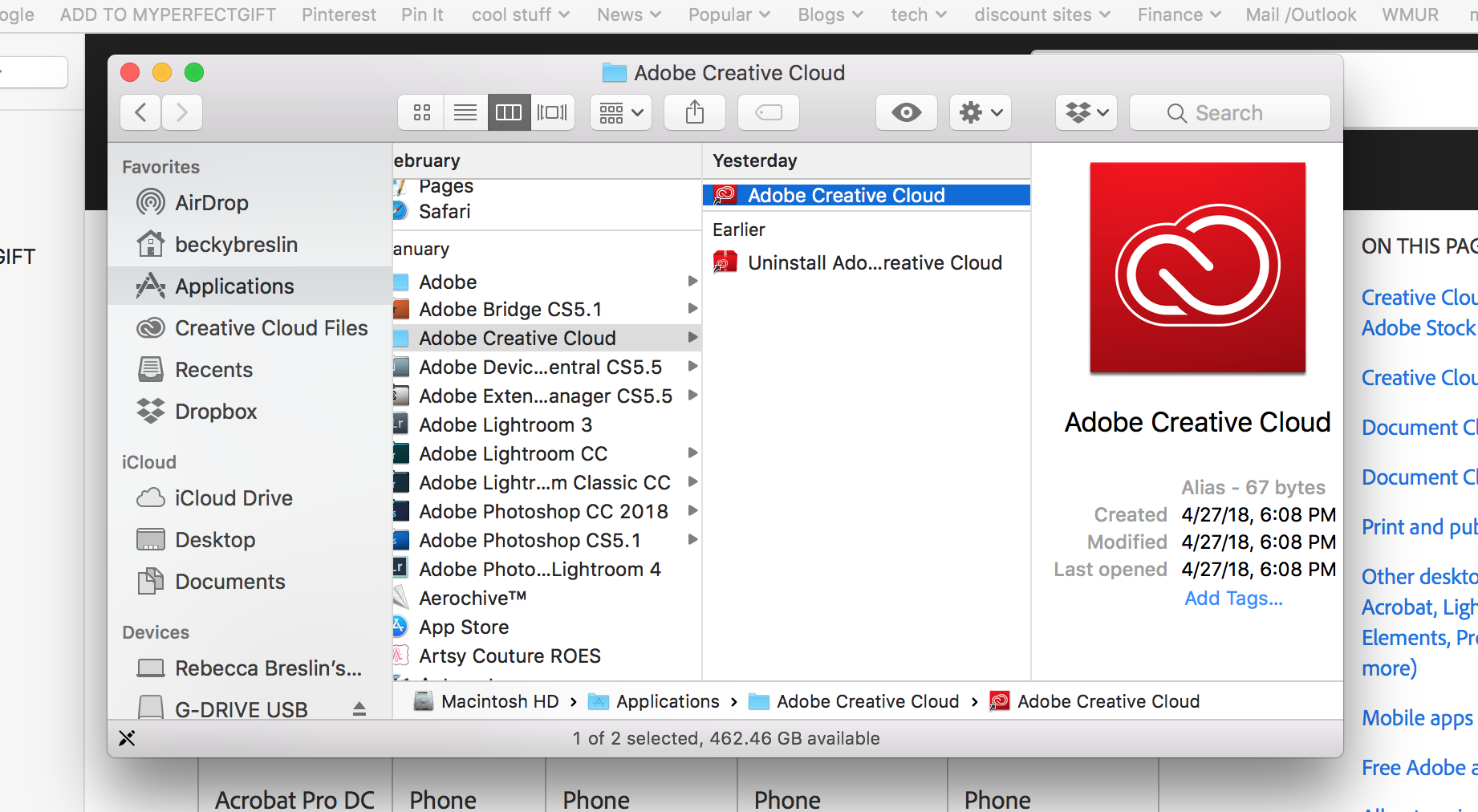Switch Finder to list view
The image size is (1478, 812).
[x=465, y=112]
